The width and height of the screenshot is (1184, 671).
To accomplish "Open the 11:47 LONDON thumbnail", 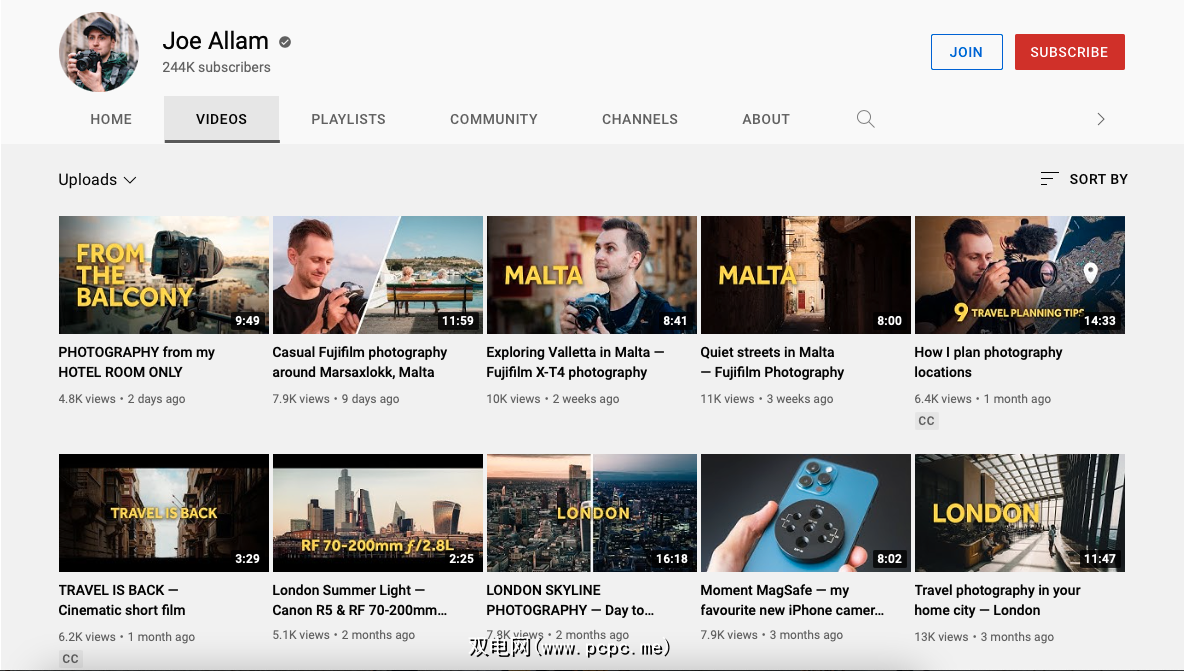I will point(1020,512).
